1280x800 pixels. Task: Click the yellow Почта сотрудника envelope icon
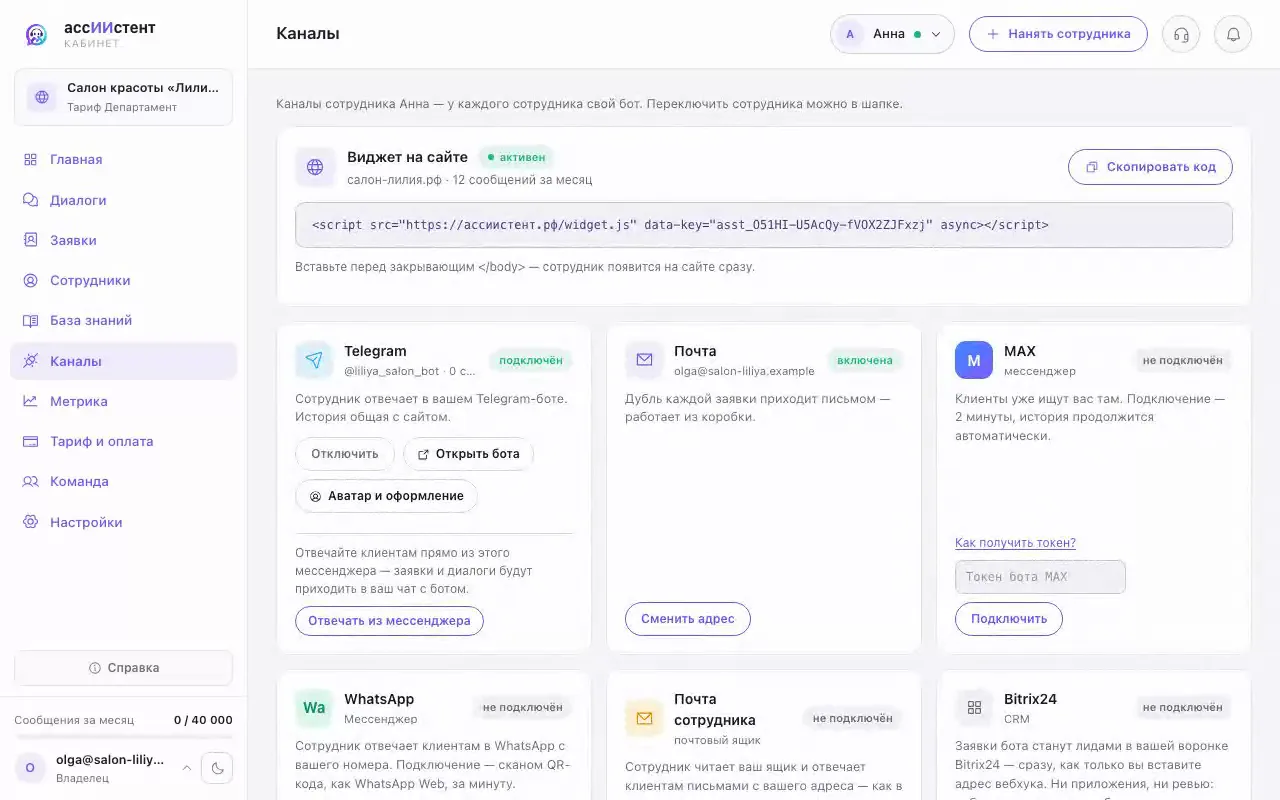point(644,718)
